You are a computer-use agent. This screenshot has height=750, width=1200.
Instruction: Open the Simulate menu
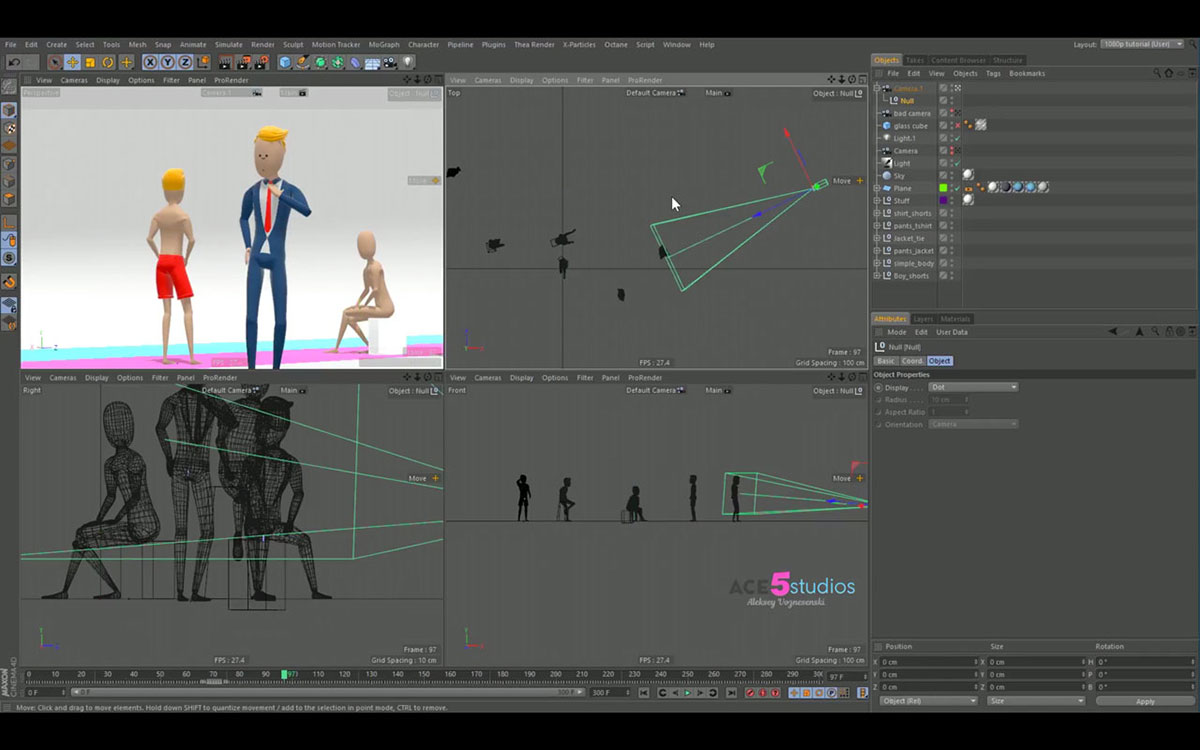pyautogui.click(x=227, y=44)
